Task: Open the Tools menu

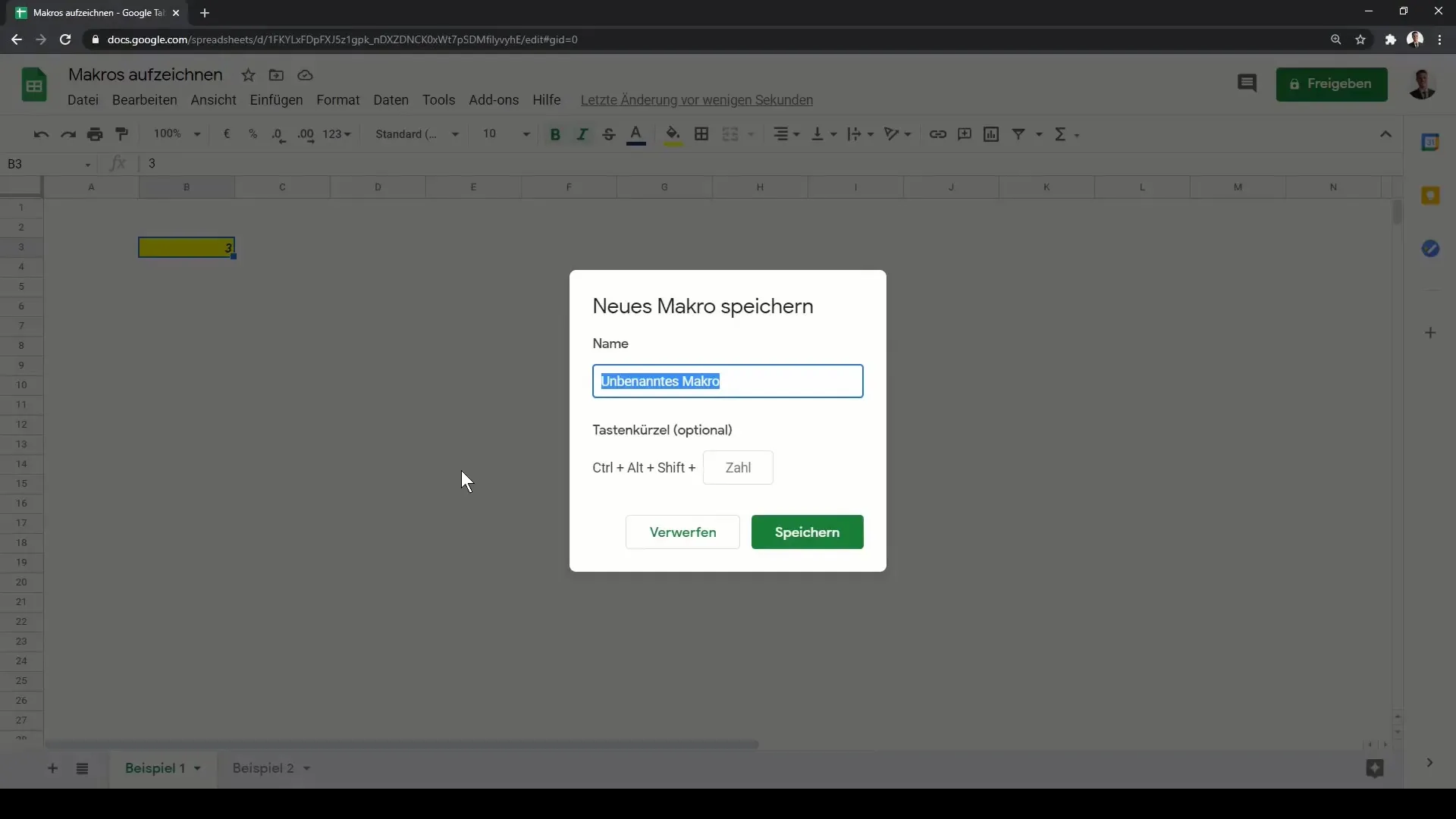Action: tap(438, 99)
